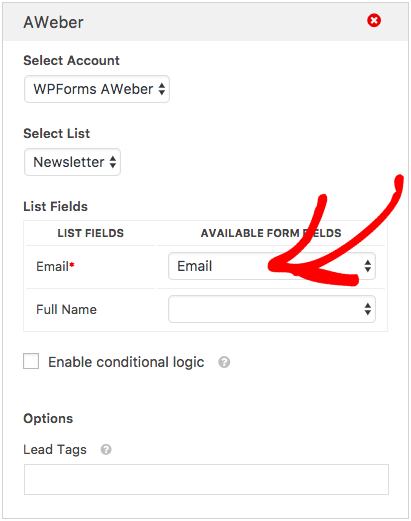Open the WPForms AWeber account dropdown
Screen dimensions: 411x521
click(x=97, y=89)
